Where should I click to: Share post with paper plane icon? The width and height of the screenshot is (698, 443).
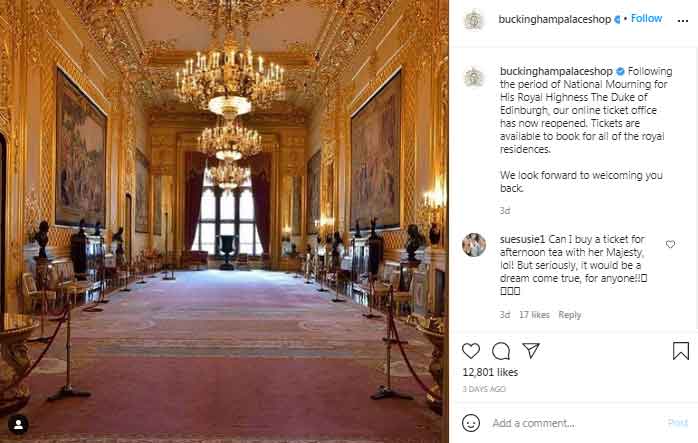tap(531, 350)
